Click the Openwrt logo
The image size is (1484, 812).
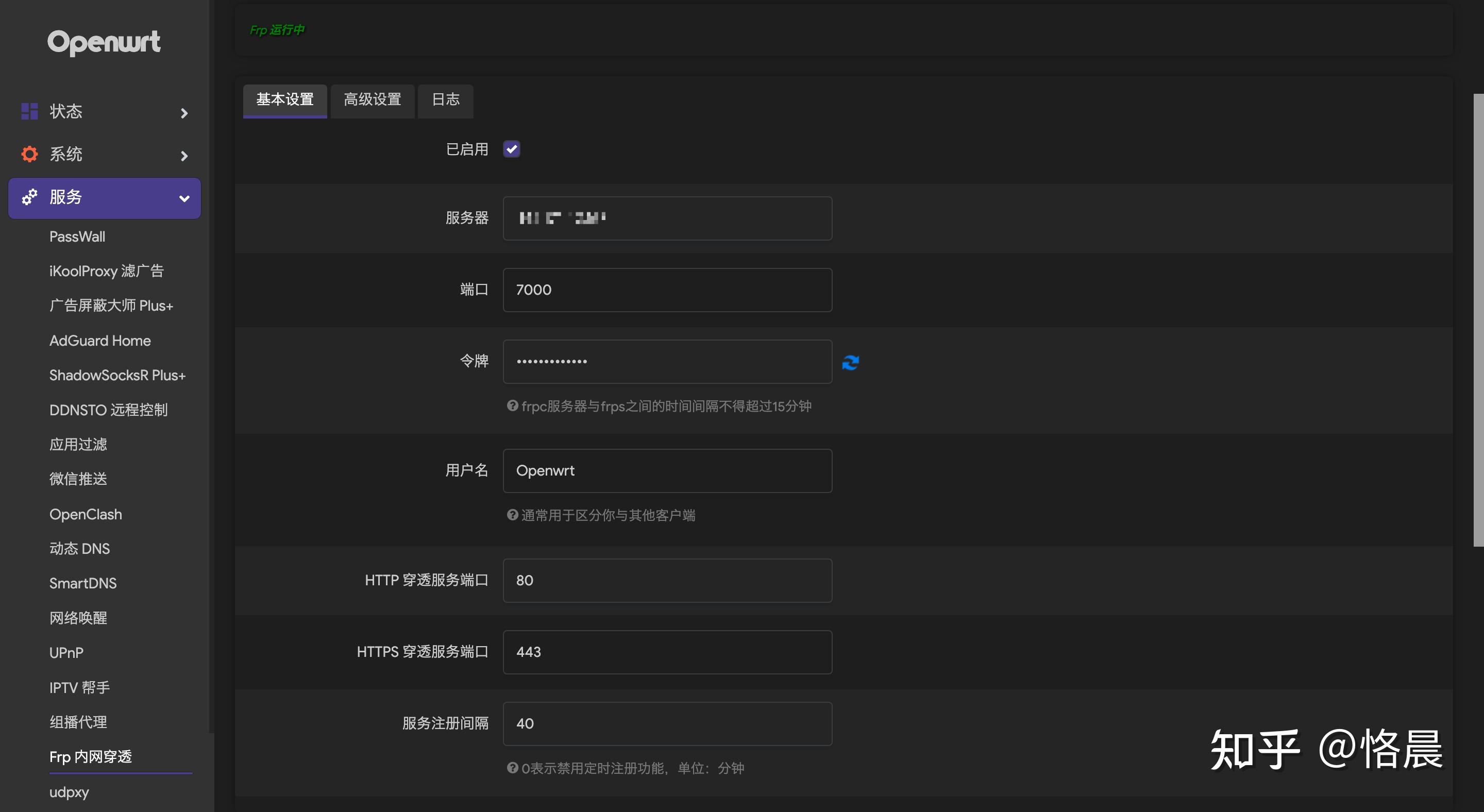point(104,42)
